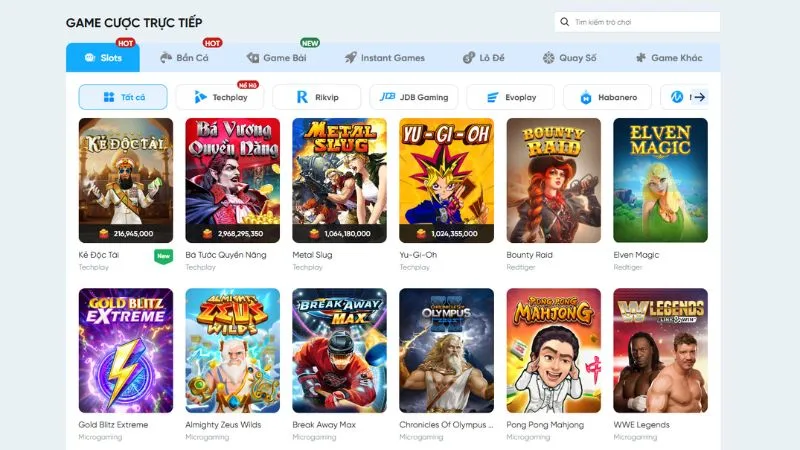Filter games by Rikvip provider
This screenshot has width=800, height=450.
coord(317,97)
